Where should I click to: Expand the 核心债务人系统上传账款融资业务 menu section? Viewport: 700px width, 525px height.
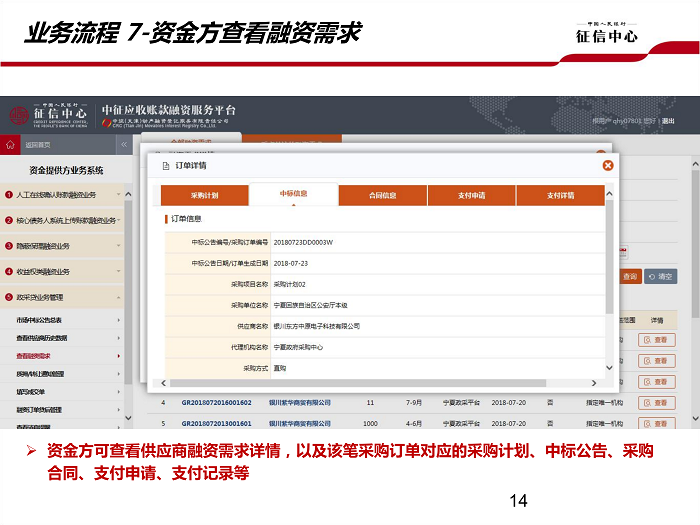pos(65,220)
